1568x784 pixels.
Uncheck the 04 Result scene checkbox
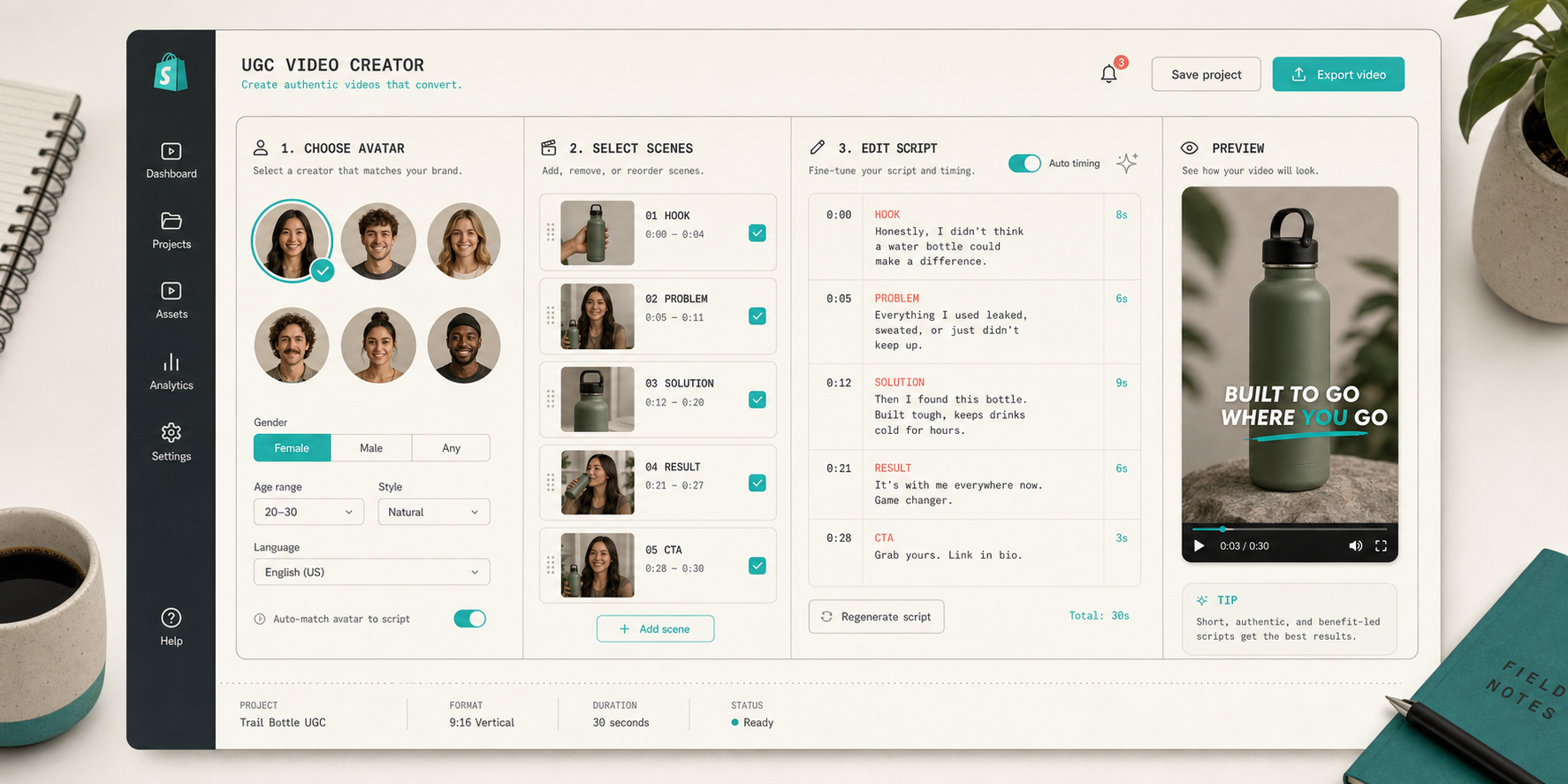(x=757, y=483)
